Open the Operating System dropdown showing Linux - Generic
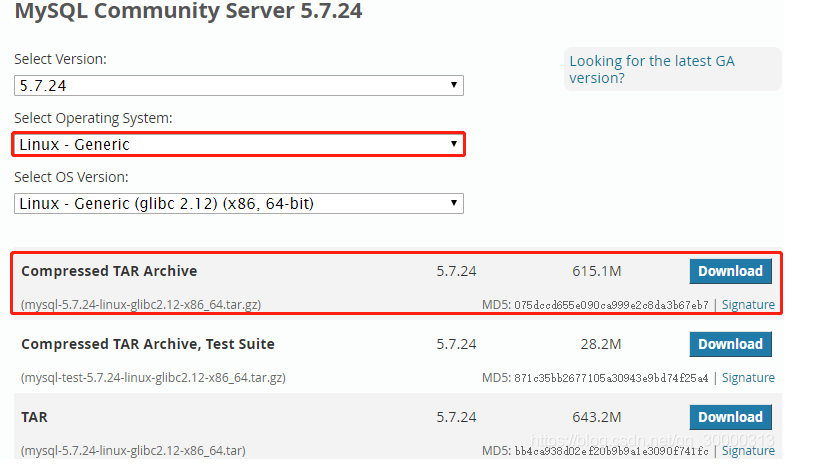 point(239,145)
